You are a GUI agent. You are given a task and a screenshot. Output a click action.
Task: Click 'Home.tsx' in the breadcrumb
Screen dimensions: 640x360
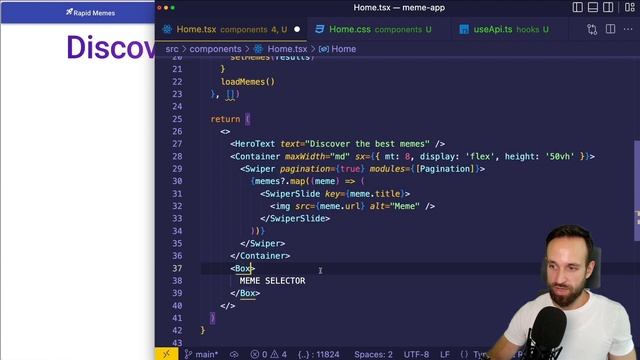tap(287, 49)
